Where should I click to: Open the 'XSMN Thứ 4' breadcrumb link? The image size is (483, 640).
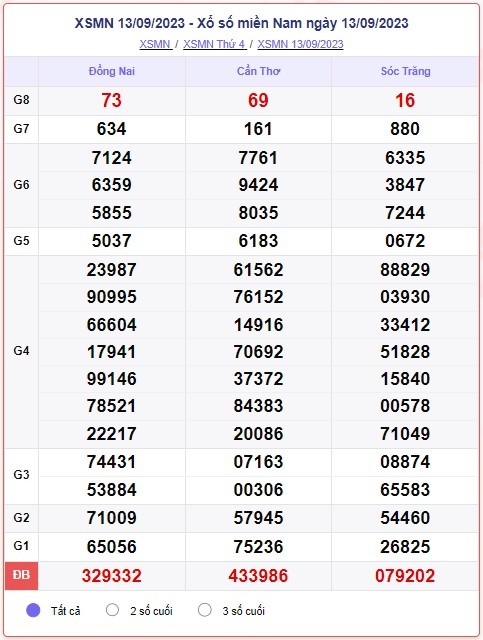coord(214,44)
